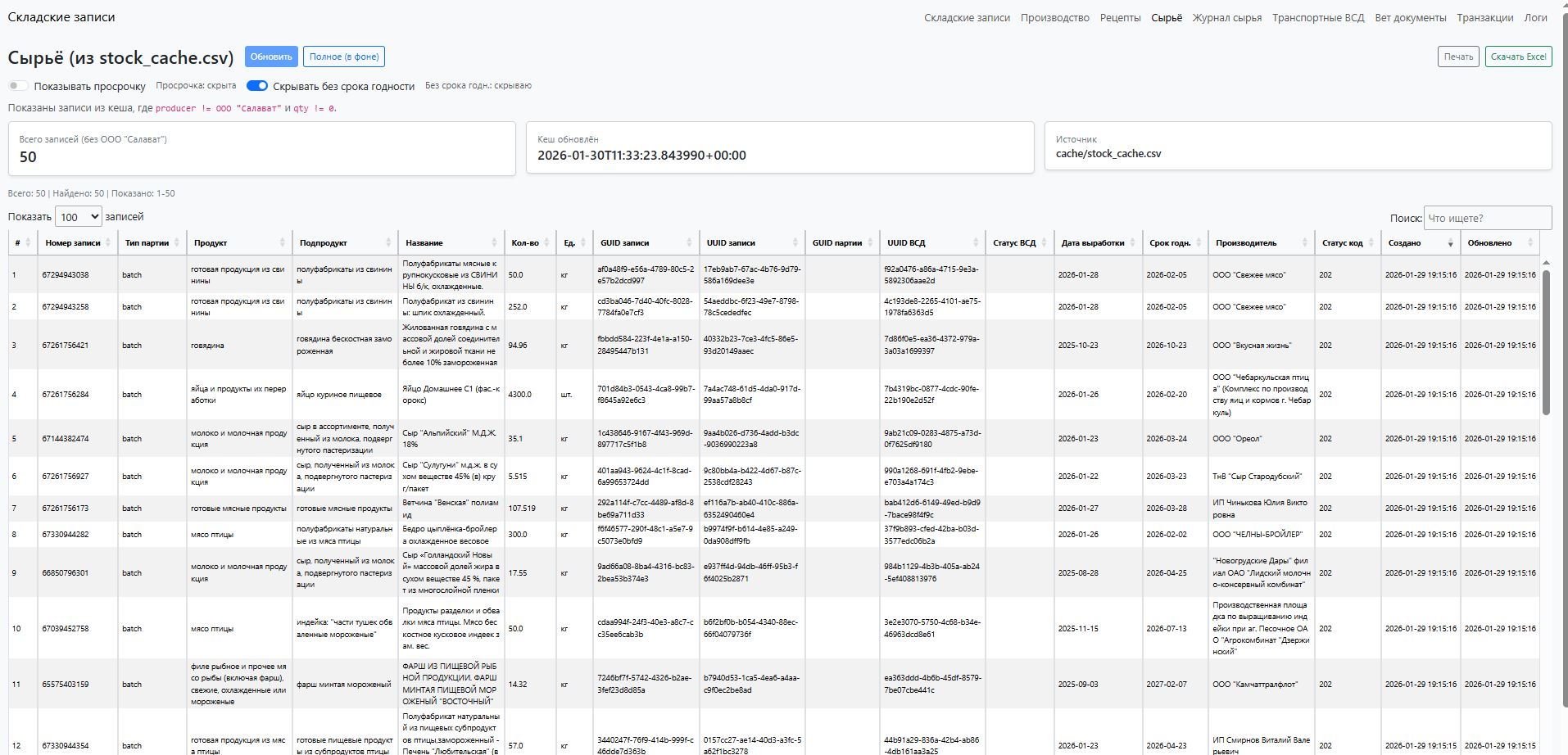Enable the Показывать просрочку switch
1568x755 pixels.
[x=18, y=86]
